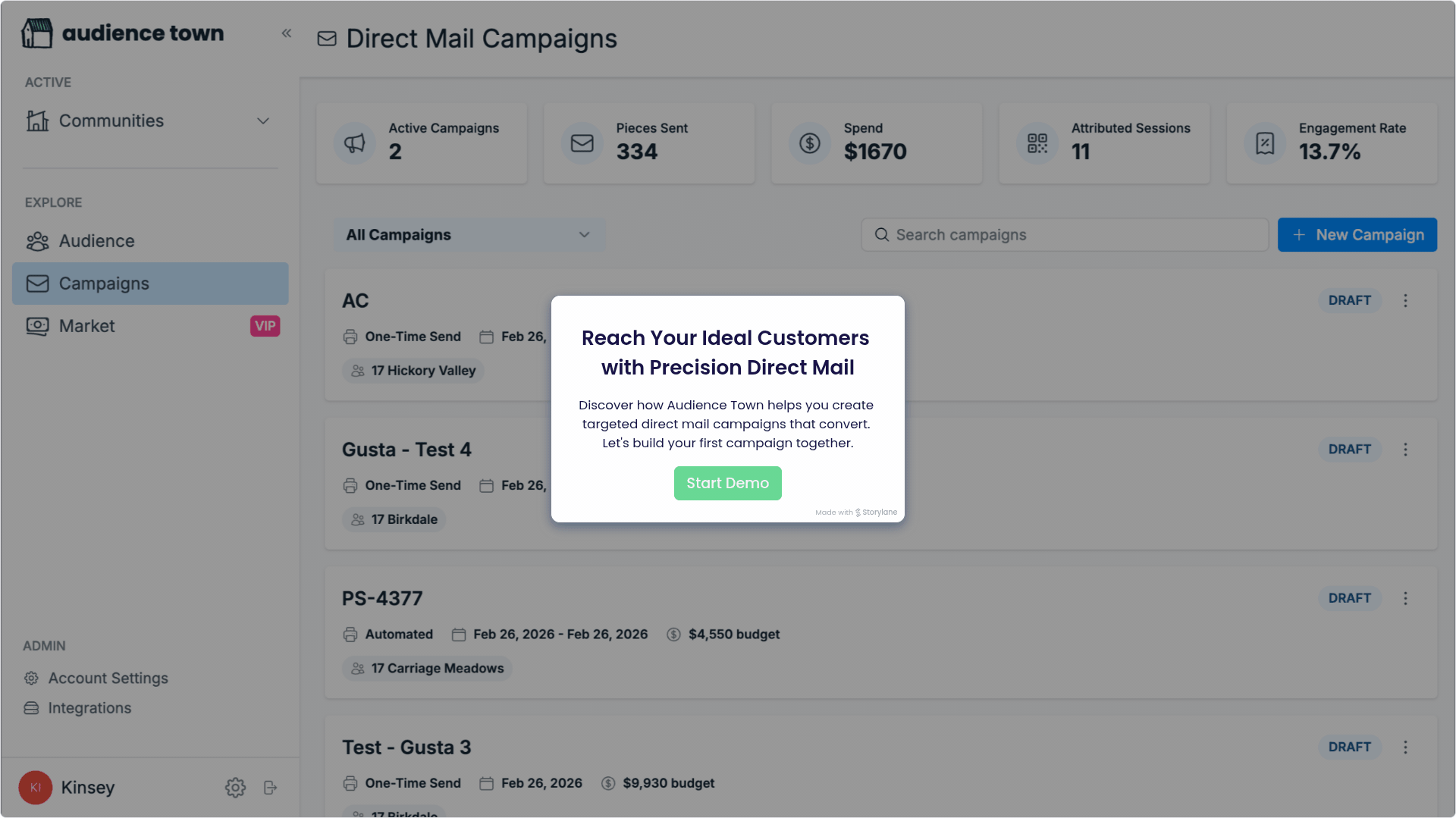Select Campaigns in the sidebar
This screenshot has width=1456, height=818.
(x=104, y=284)
